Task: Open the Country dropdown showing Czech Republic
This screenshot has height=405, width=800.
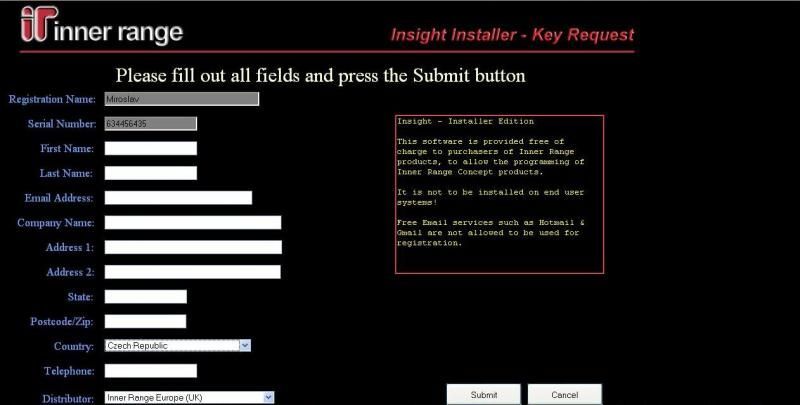Action: [177, 346]
